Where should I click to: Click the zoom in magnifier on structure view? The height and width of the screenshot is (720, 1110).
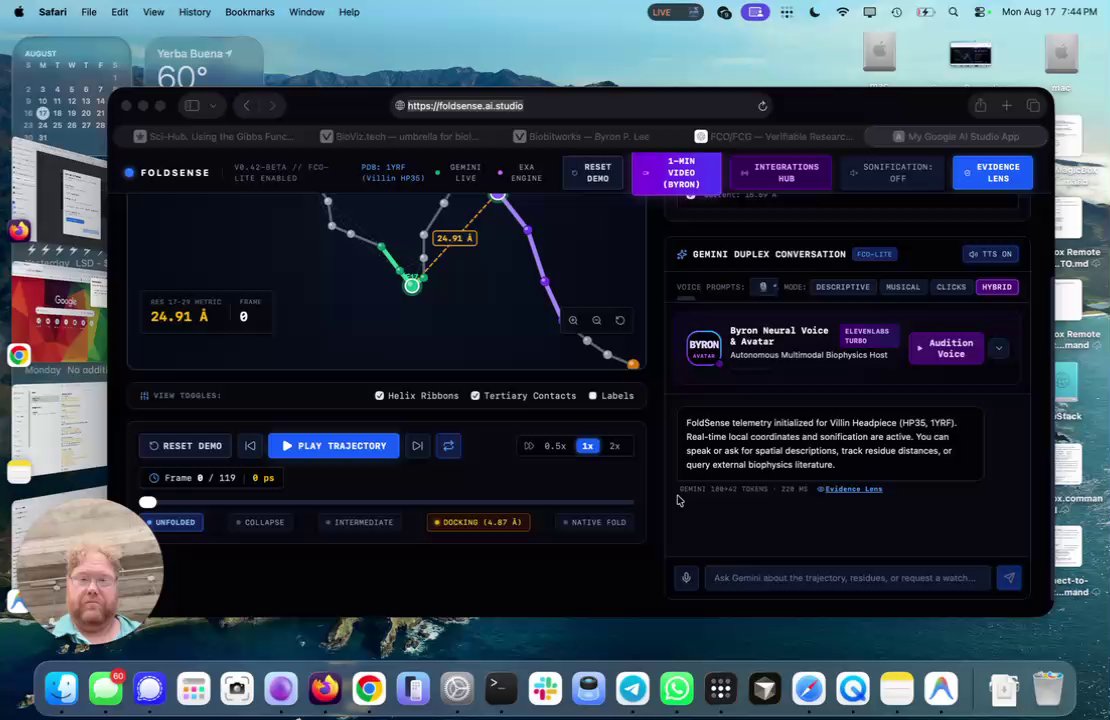(573, 320)
